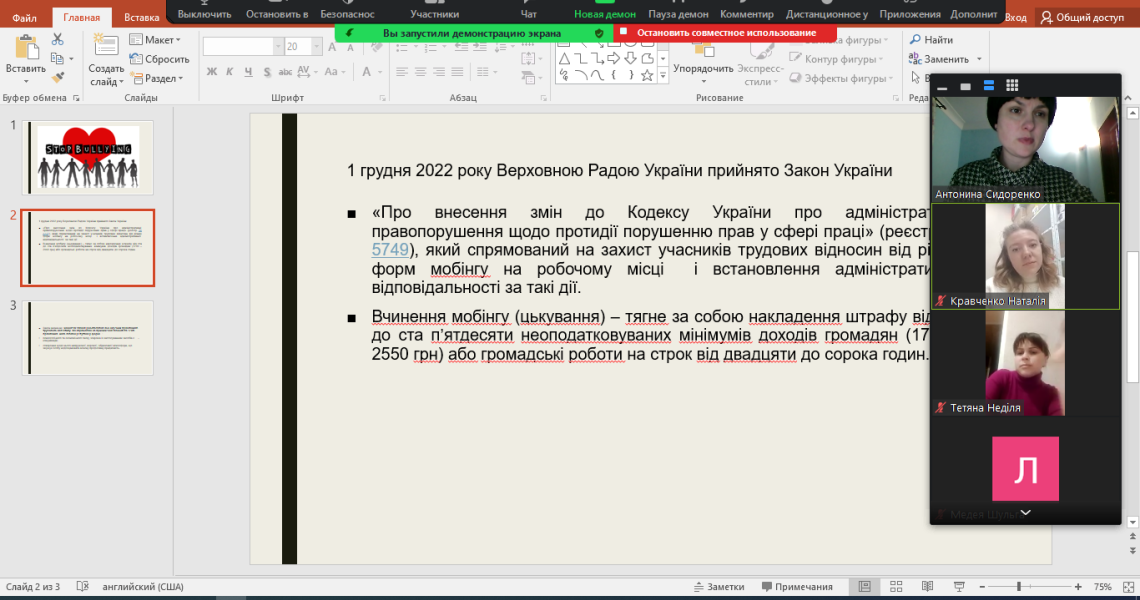Minimize the Zoom video panel
1140x600 pixels.
(x=942, y=87)
